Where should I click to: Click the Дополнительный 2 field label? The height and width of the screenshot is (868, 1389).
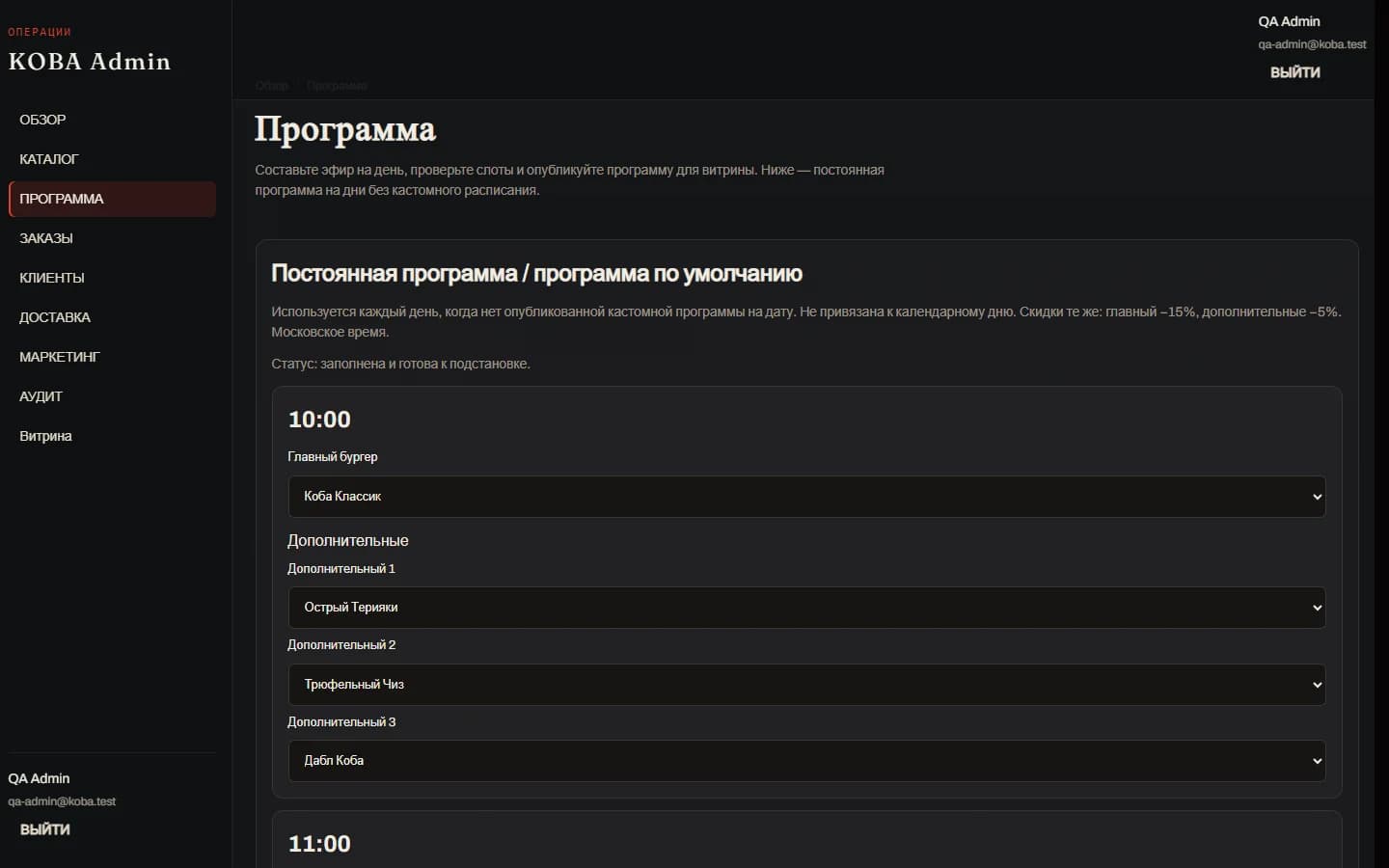point(341,645)
